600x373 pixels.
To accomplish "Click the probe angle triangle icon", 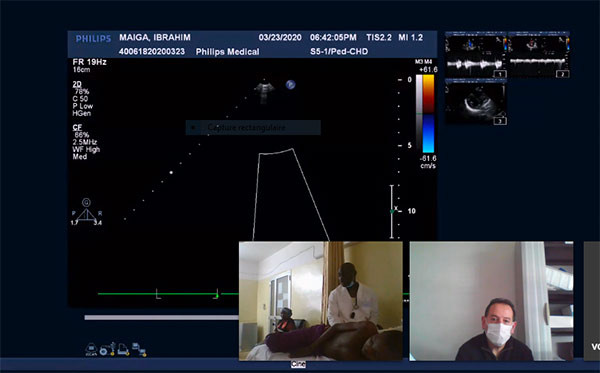I will coord(87,212).
